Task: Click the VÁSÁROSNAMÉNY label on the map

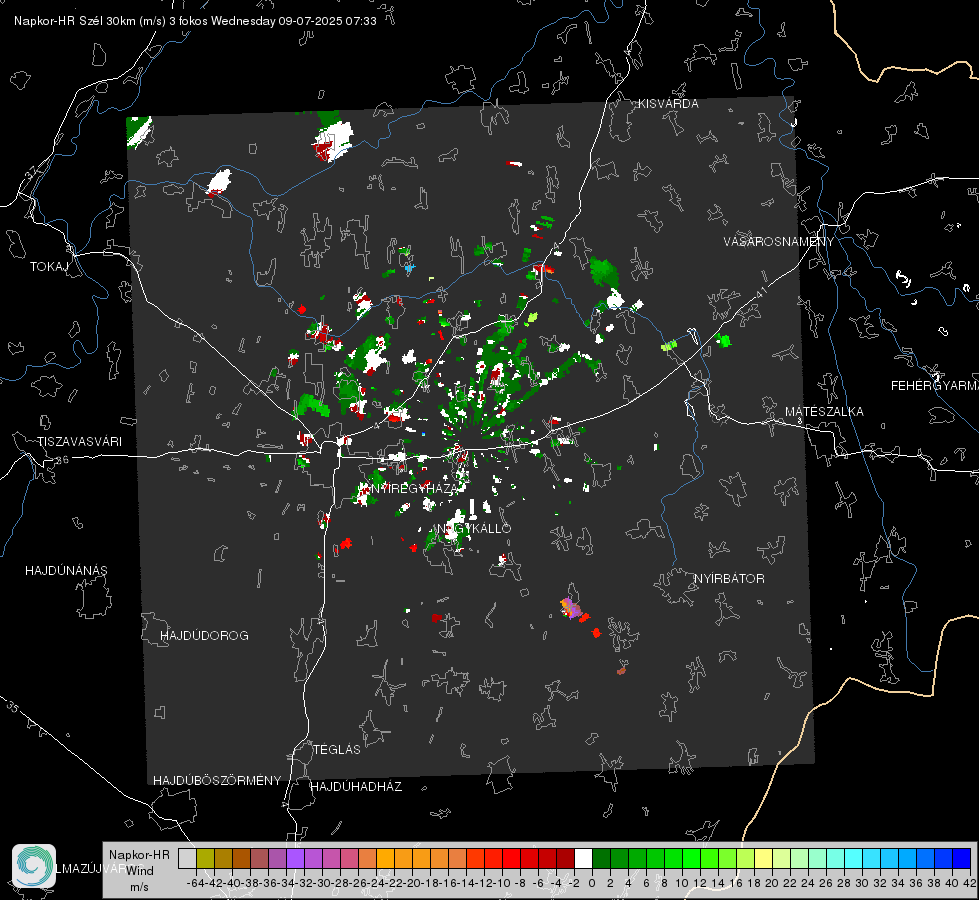Action: click(779, 242)
